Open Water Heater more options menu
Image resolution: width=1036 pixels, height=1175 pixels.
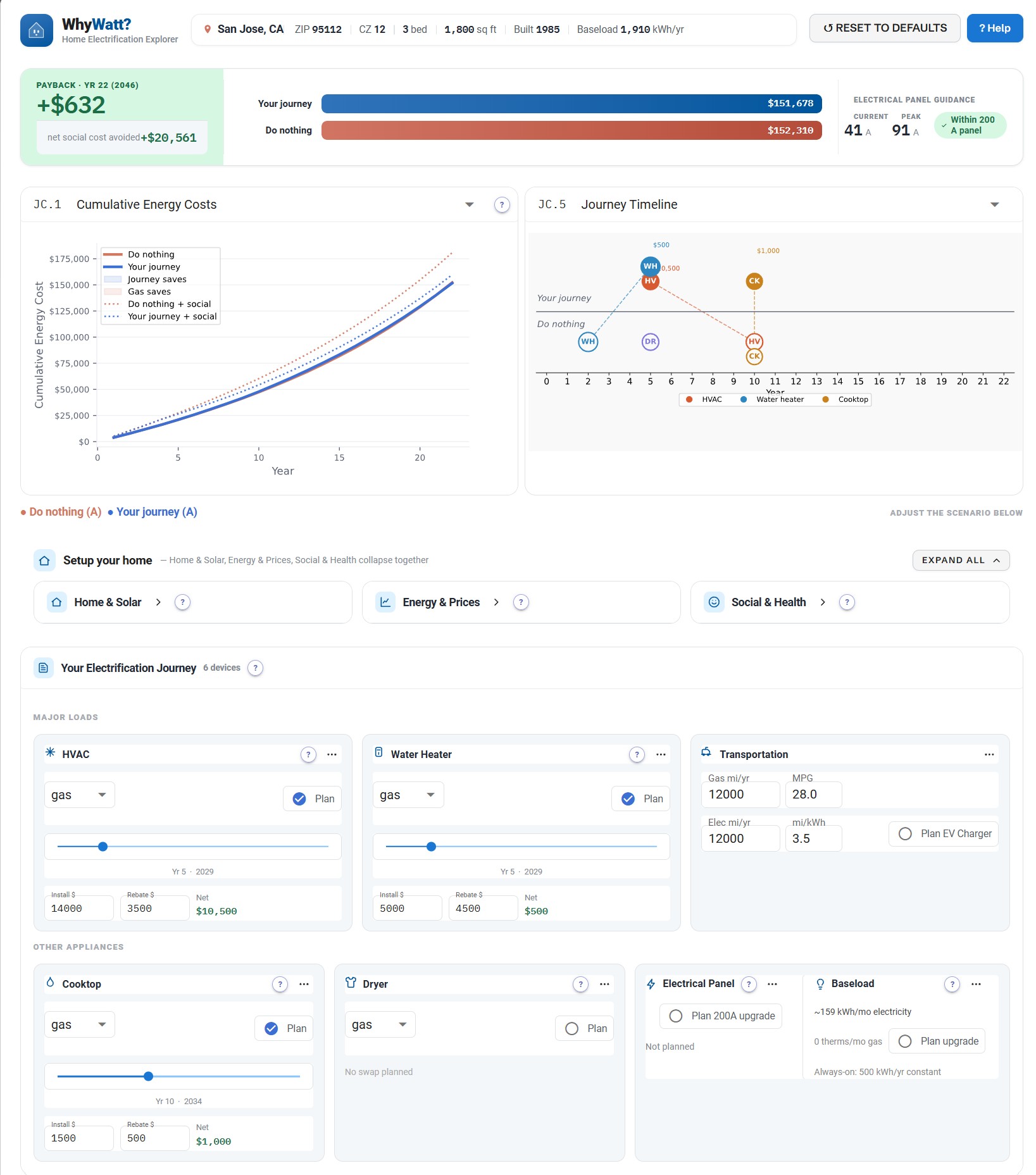pyautogui.click(x=661, y=754)
